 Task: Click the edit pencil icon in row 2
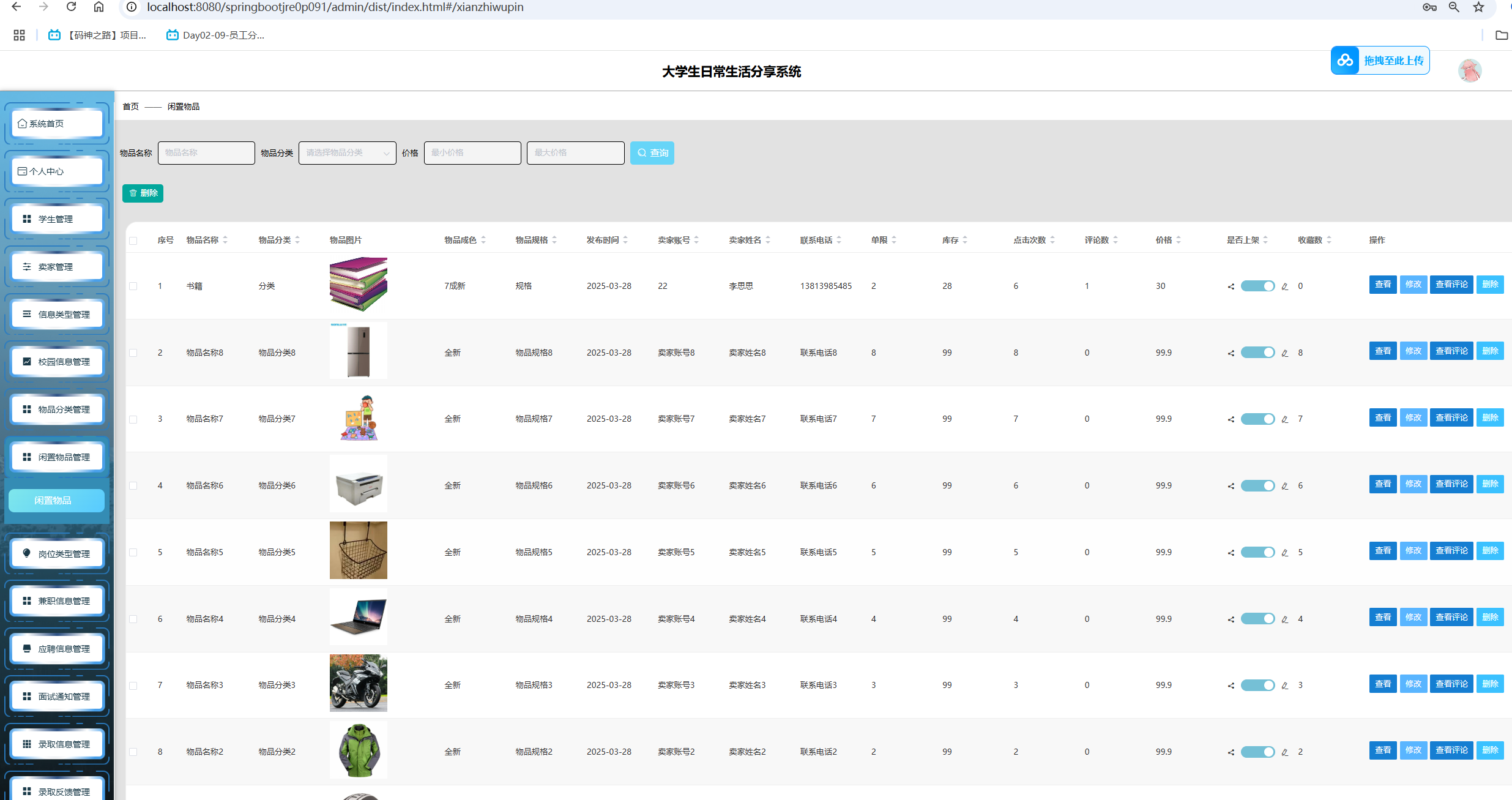1284,353
